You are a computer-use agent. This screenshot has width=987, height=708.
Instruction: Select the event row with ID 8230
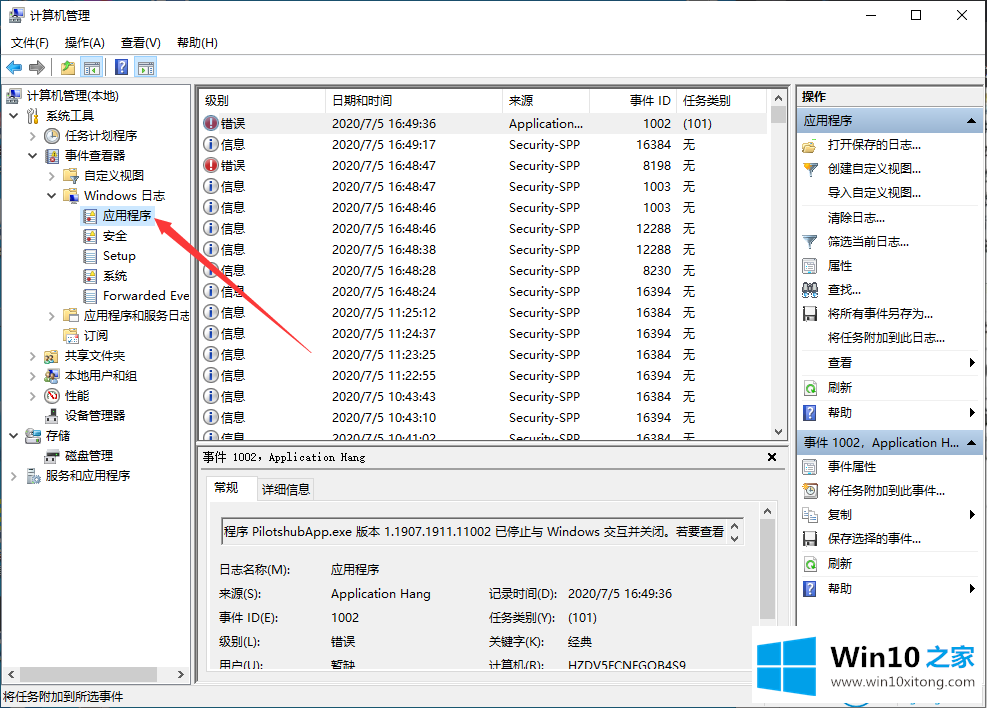[485, 271]
